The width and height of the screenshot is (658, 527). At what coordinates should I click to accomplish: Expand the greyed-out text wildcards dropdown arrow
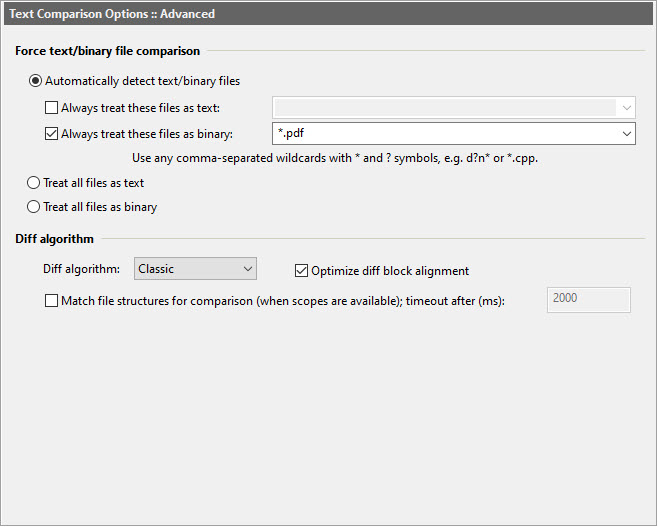(x=626, y=108)
